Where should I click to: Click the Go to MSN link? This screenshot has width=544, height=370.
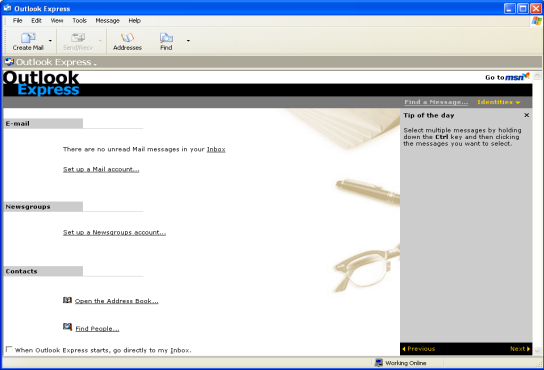pos(507,77)
